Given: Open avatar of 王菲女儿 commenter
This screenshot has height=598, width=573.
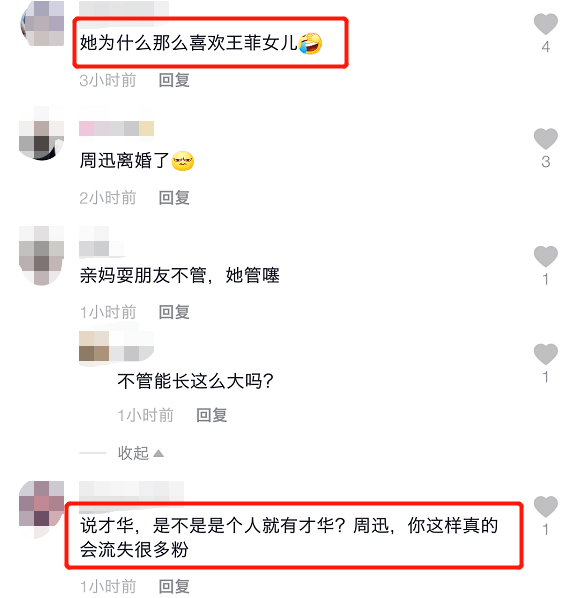Looking at the screenshot, I should 42,23.
